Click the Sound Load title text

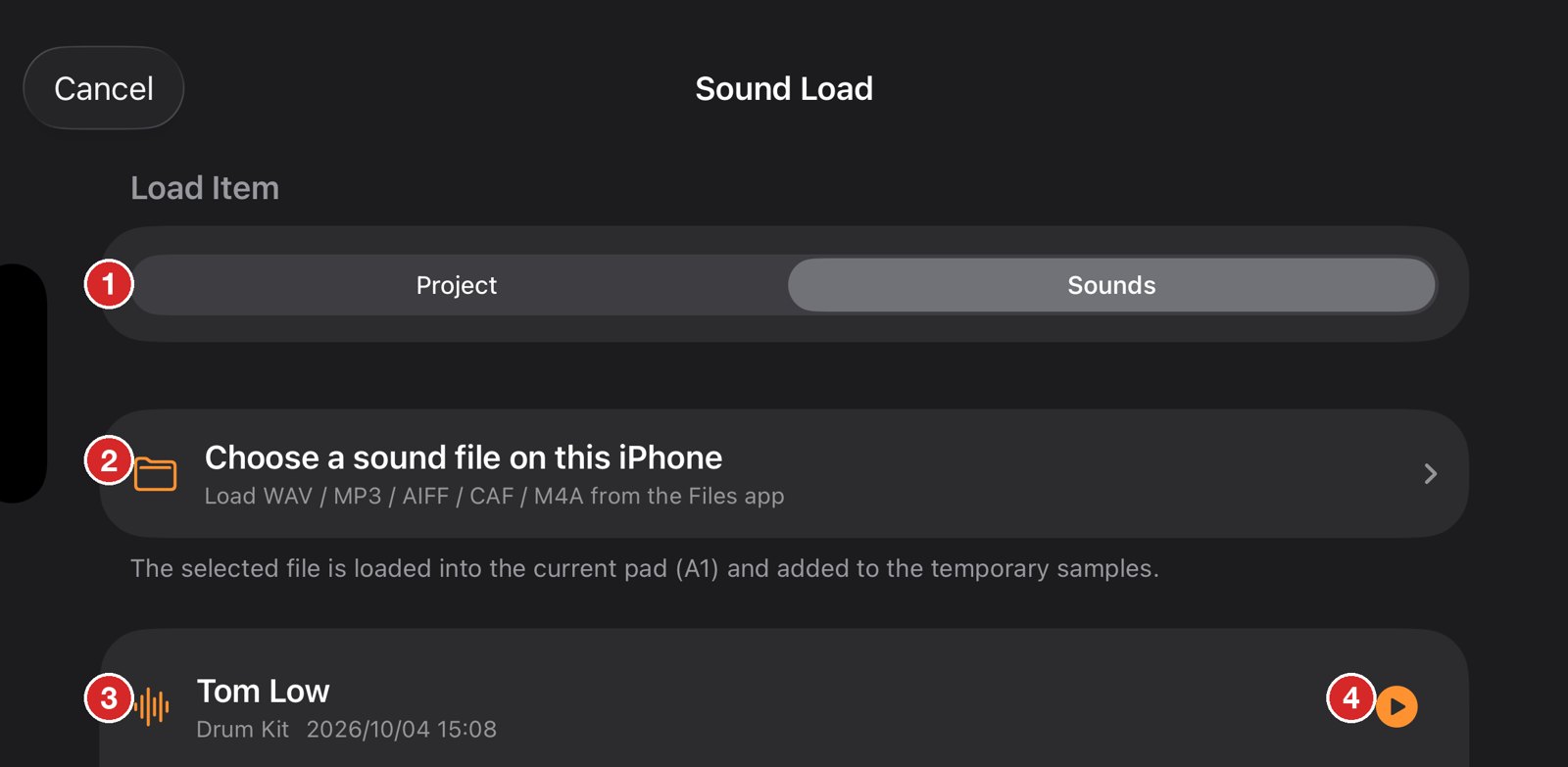(784, 88)
